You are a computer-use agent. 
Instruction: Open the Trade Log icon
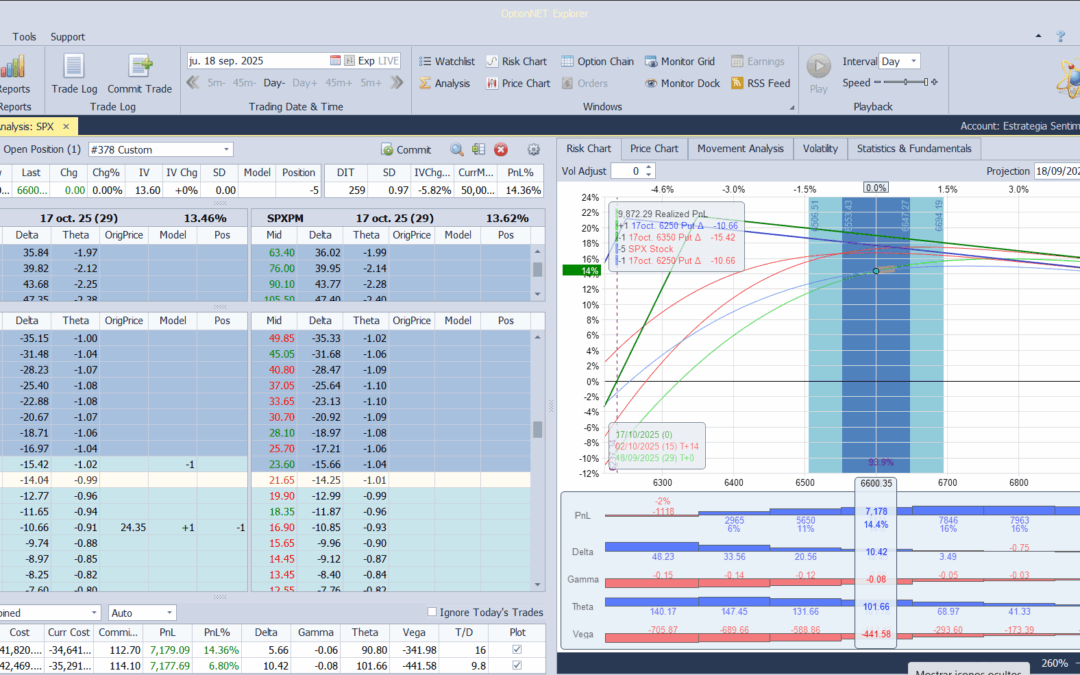(74, 67)
